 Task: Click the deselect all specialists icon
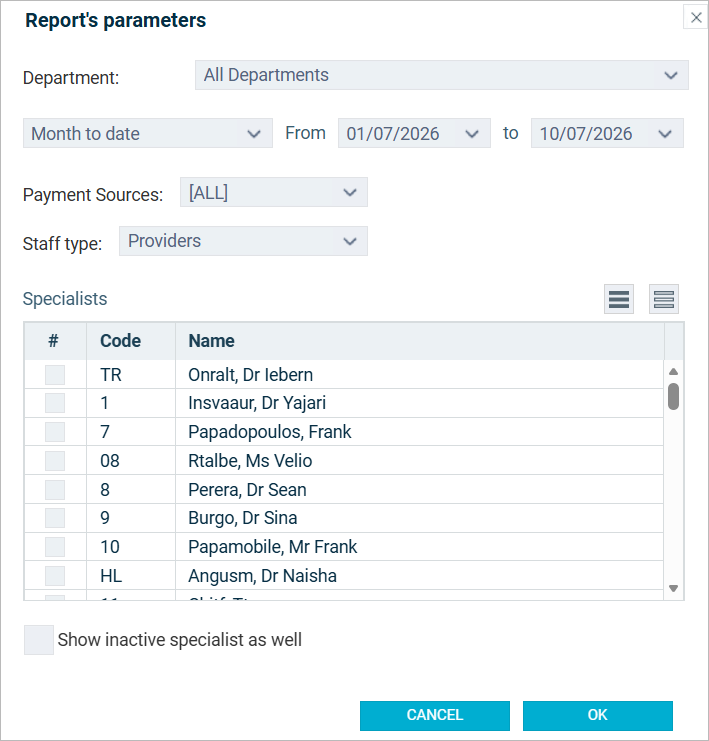click(x=664, y=299)
